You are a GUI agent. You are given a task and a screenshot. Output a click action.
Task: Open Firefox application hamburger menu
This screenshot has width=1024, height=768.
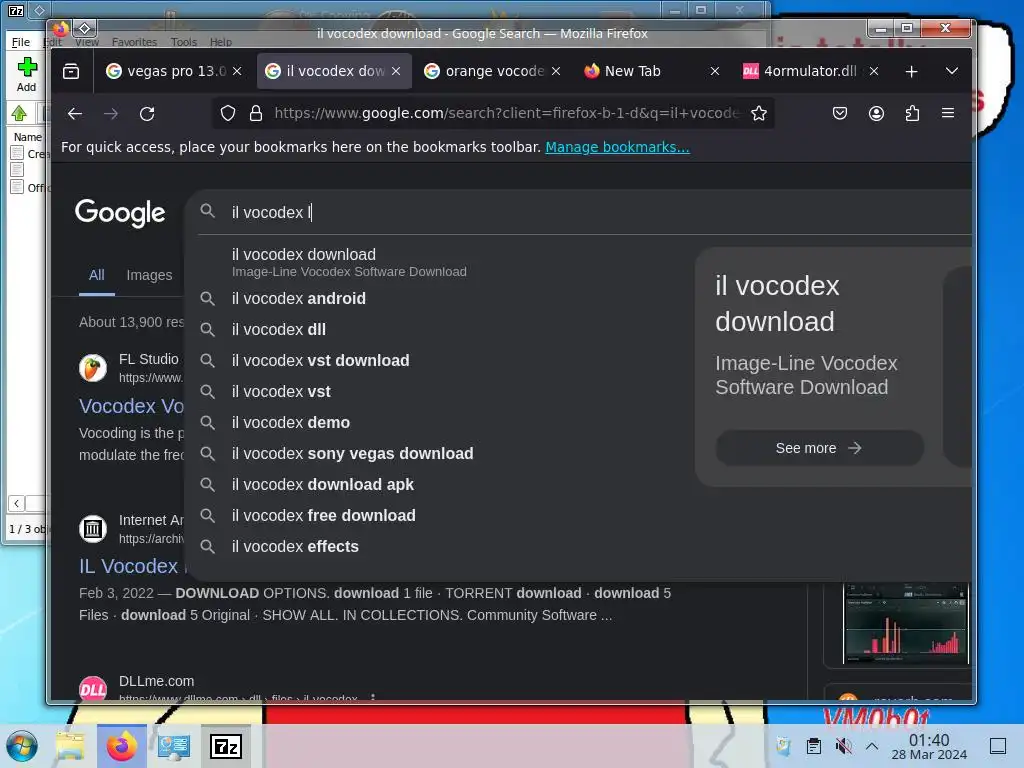[948, 114]
